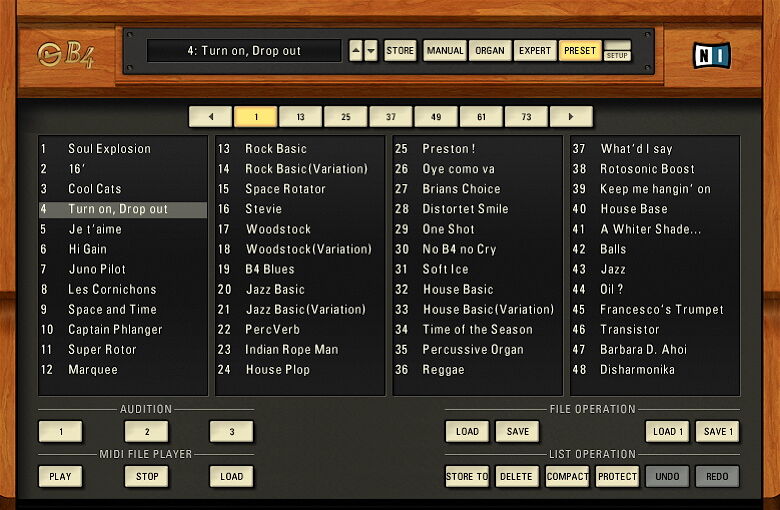Start MIDI file player with PLAY

click(x=61, y=477)
